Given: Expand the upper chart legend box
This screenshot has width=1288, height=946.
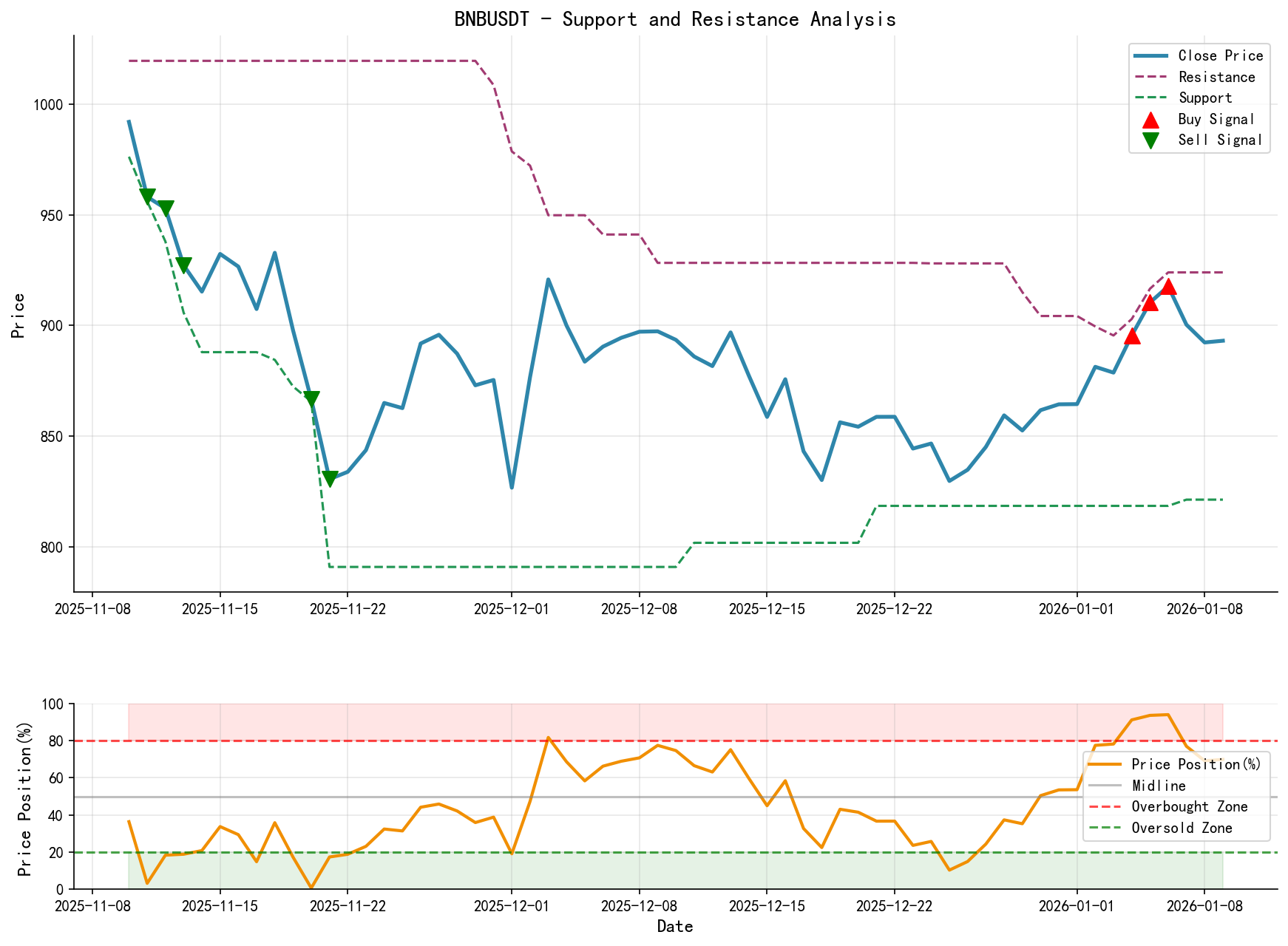Looking at the screenshot, I should click(1198, 97).
